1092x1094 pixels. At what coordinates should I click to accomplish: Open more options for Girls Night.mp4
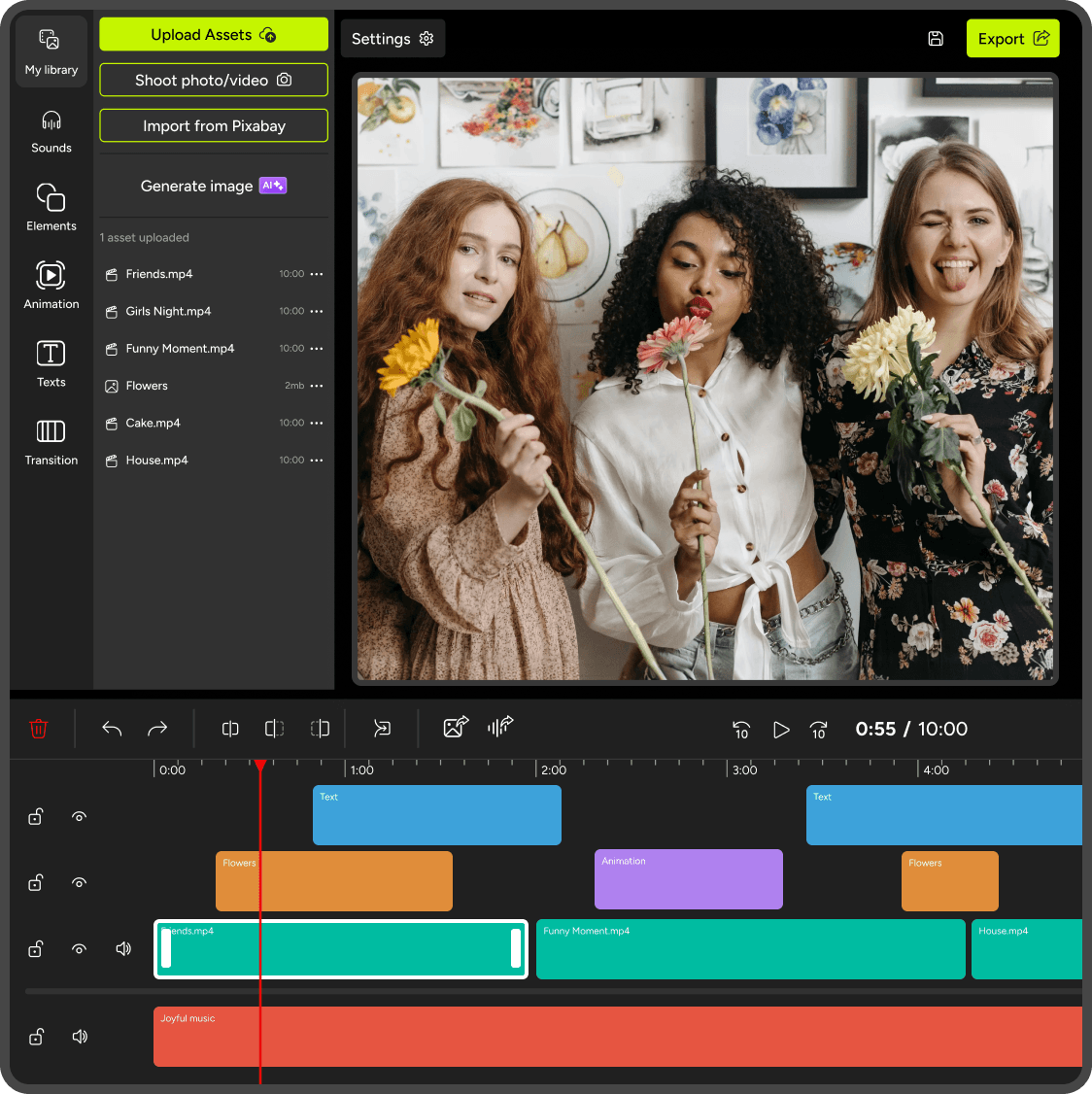(316, 311)
